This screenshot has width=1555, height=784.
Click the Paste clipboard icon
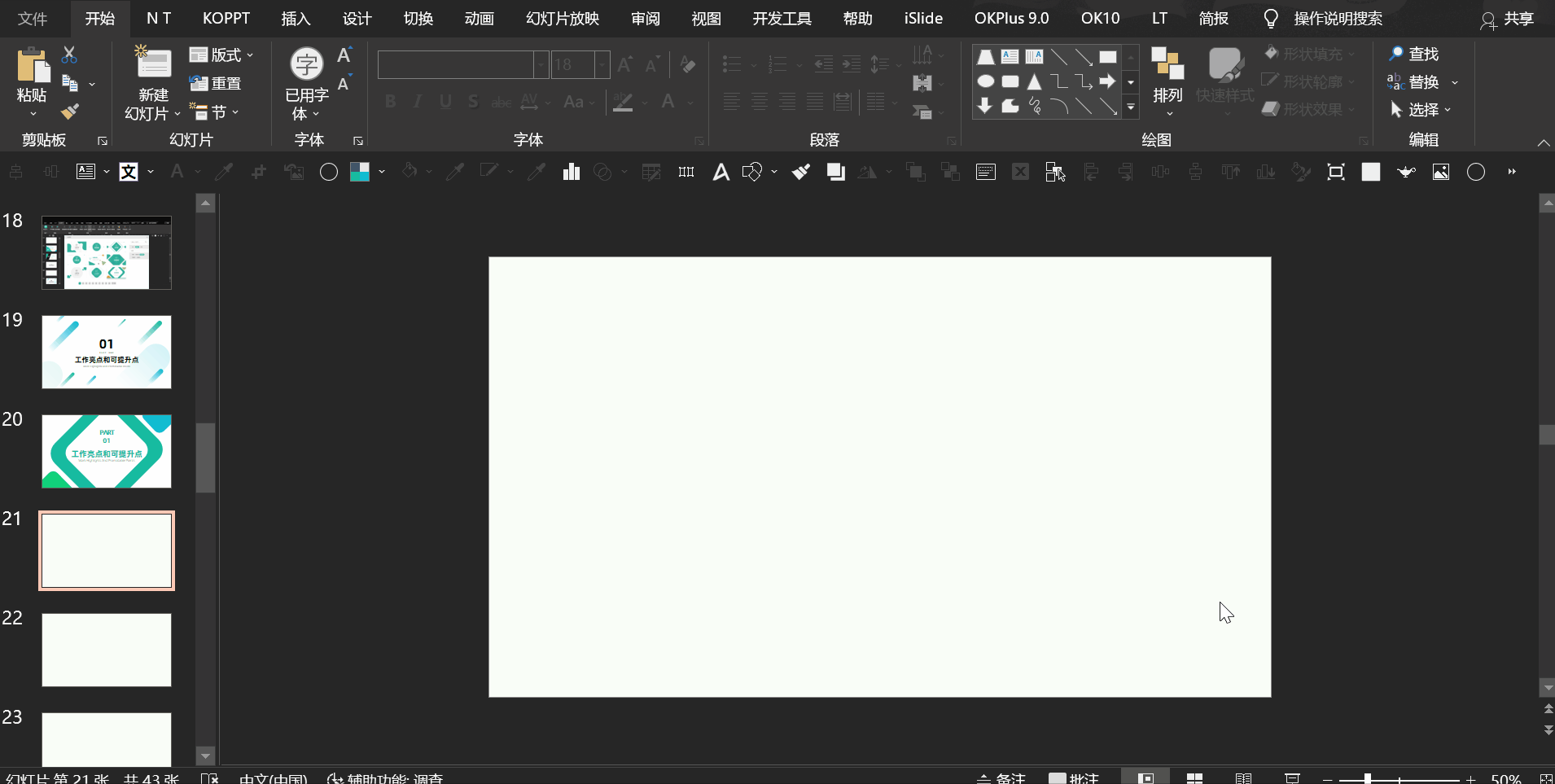(x=32, y=66)
